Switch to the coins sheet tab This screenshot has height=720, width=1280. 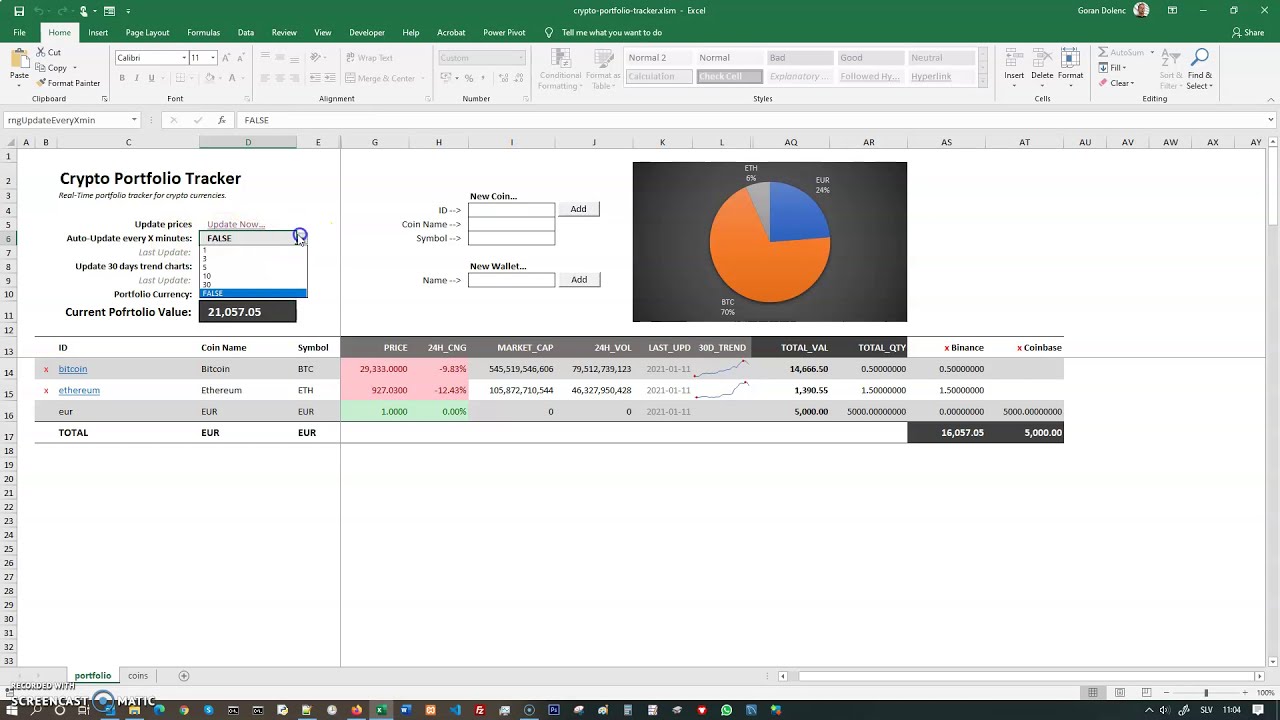[138, 676]
